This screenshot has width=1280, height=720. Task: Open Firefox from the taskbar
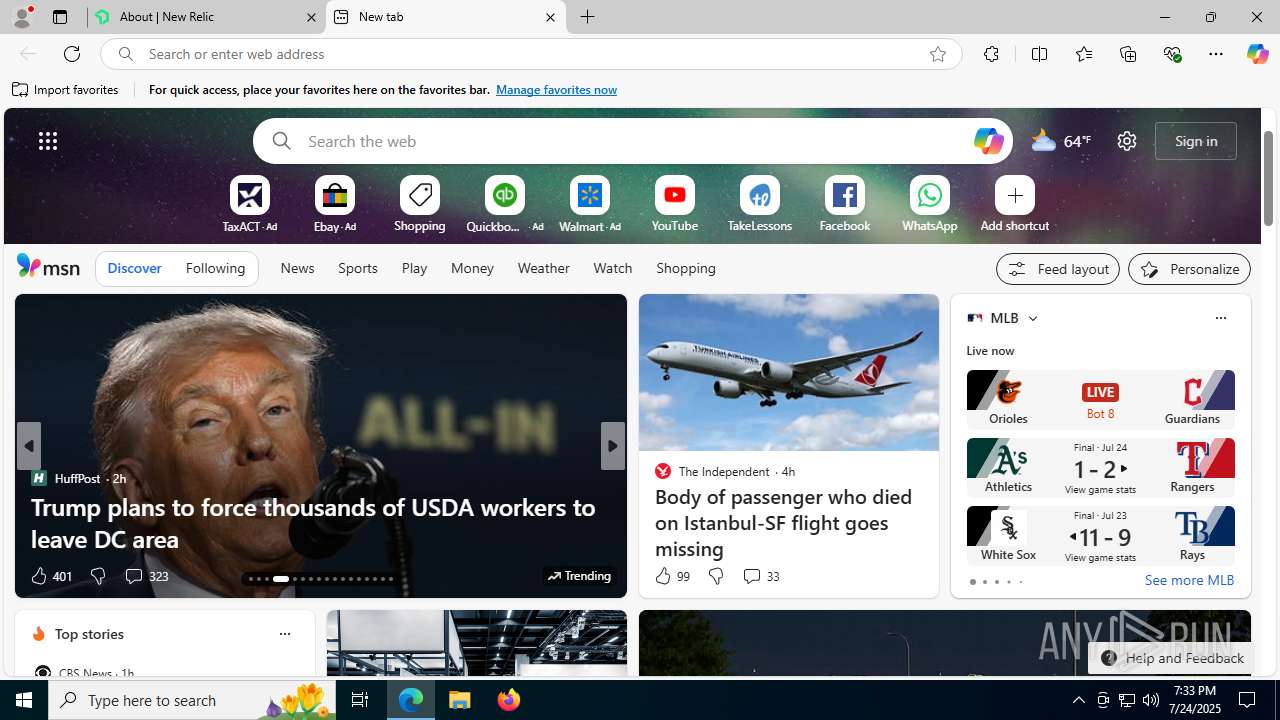pos(509,700)
